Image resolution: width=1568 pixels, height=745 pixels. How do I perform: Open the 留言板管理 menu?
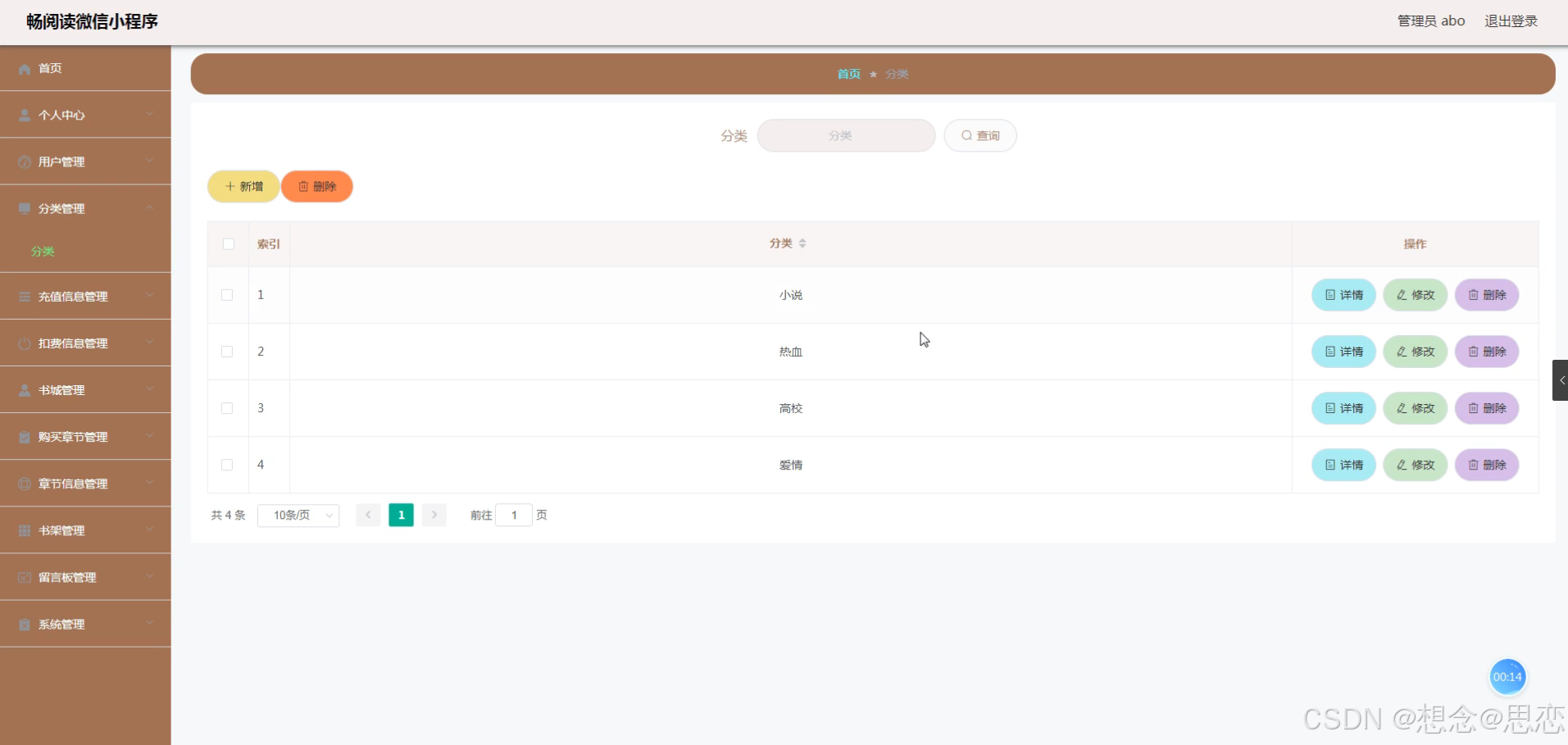coord(85,577)
